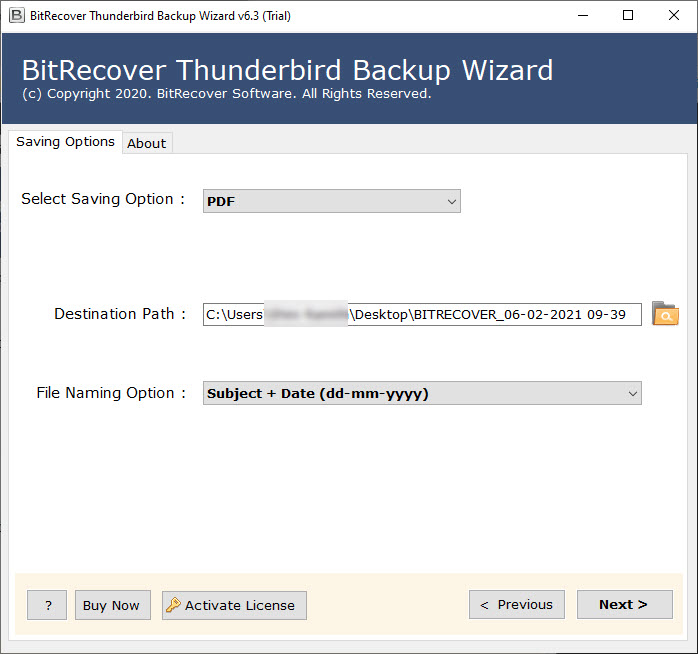Image resolution: width=698 pixels, height=654 pixels.
Task: Click the key icon on Activate License
Action: pyautogui.click(x=174, y=605)
